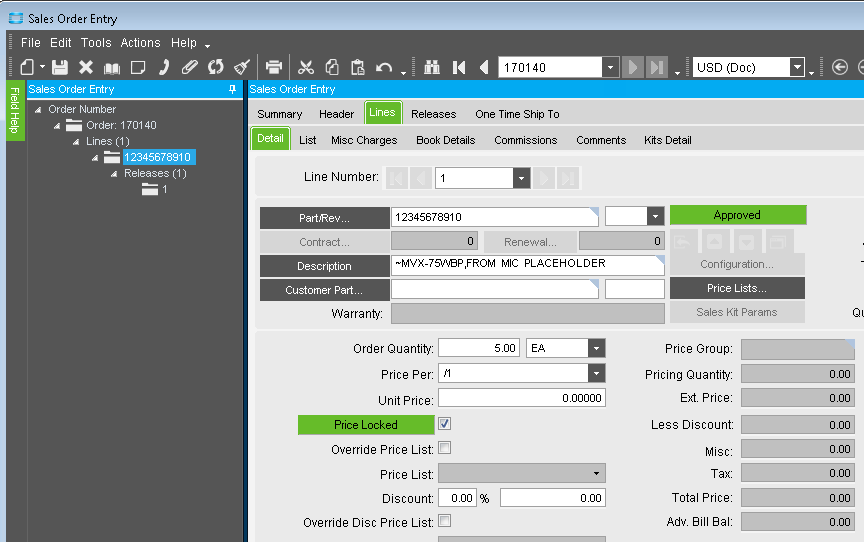
Task: Click the paperclip attachment icon
Action: (x=190, y=67)
